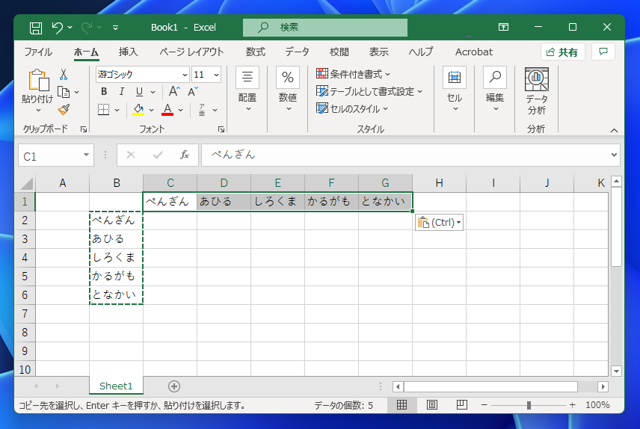The height and width of the screenshot is (429, 640).
Task: Open copy options dropdown arrow
Action: (77, 92)
